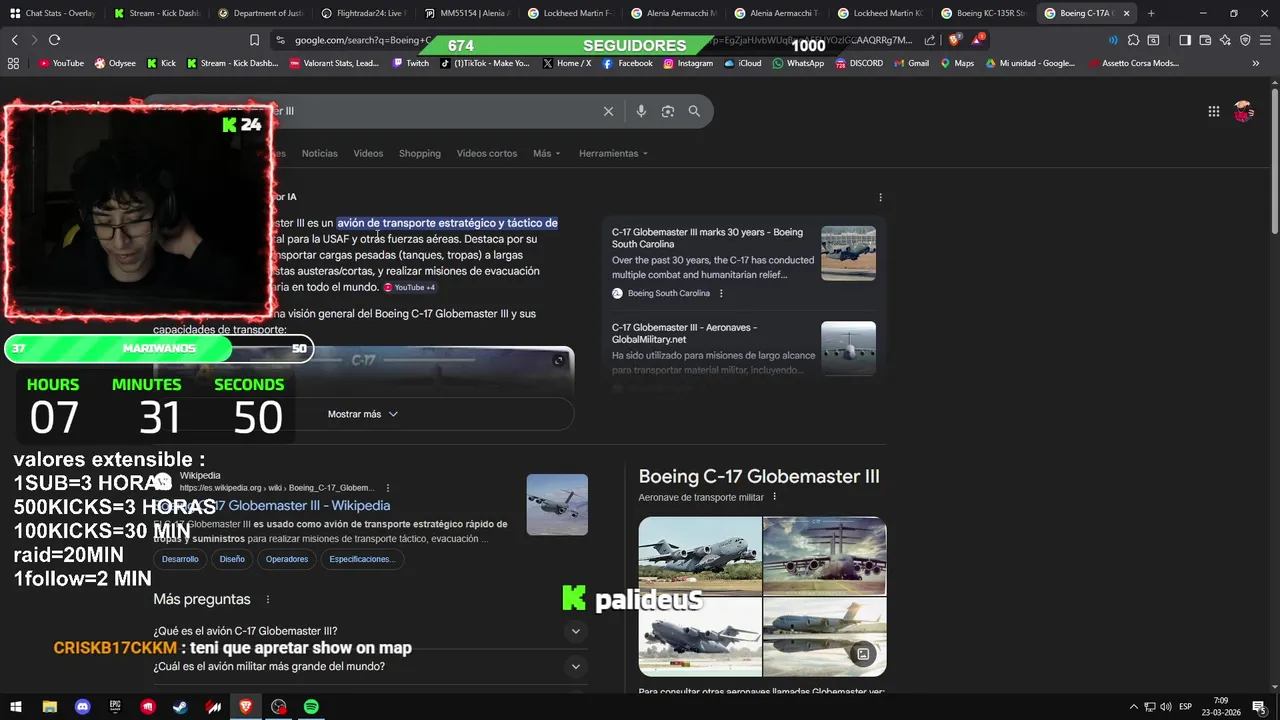
Task: Jump to the Especificaciones section chip
Action: [363, 559]
